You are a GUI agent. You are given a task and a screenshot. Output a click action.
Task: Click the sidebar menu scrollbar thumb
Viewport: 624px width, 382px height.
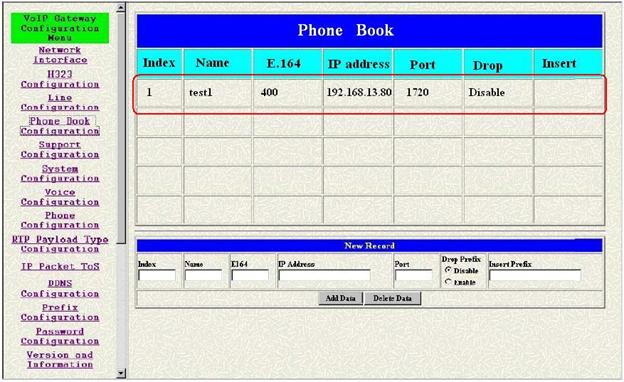point(121,127)
